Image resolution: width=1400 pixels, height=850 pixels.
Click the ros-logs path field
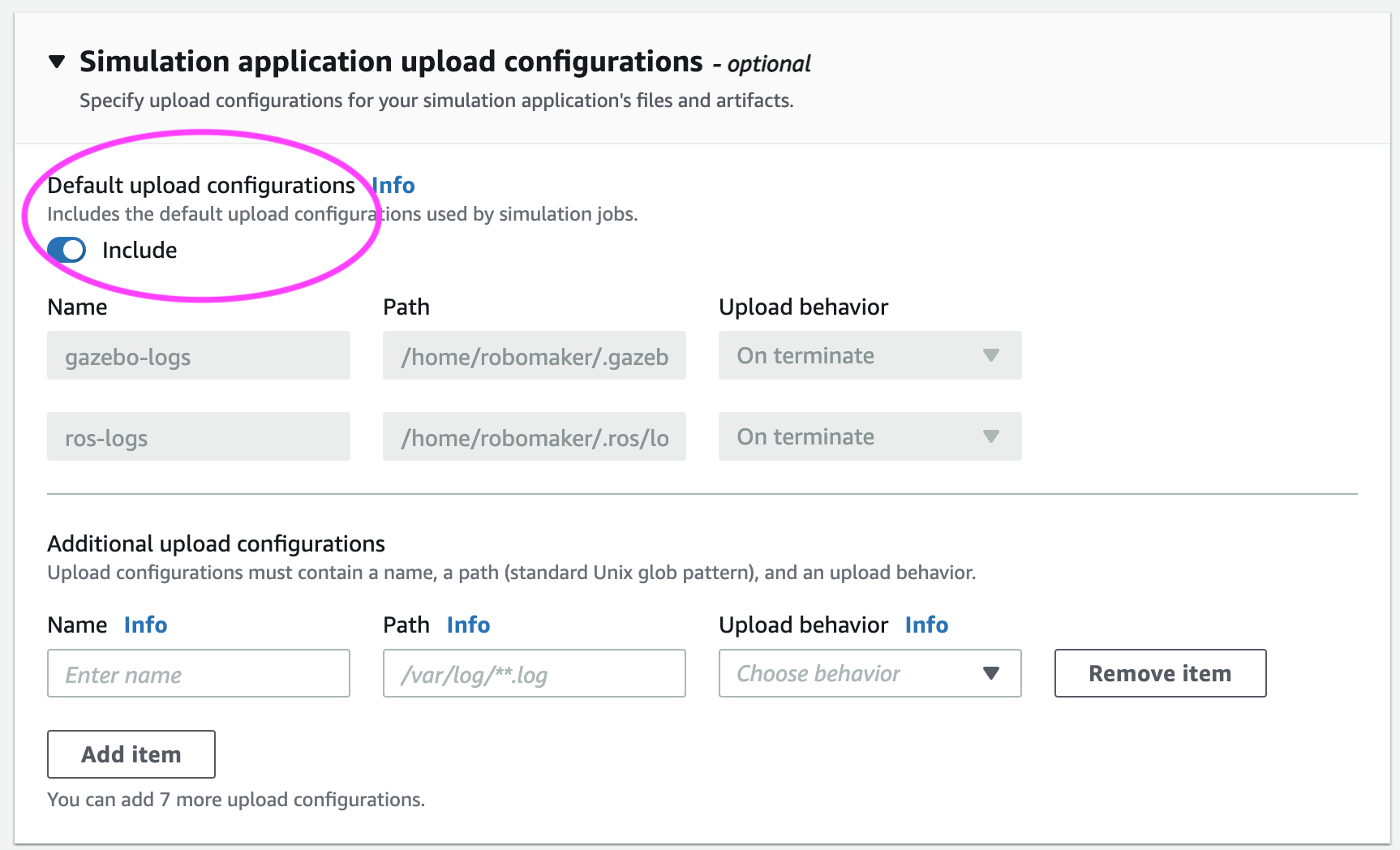click(534, 436)
